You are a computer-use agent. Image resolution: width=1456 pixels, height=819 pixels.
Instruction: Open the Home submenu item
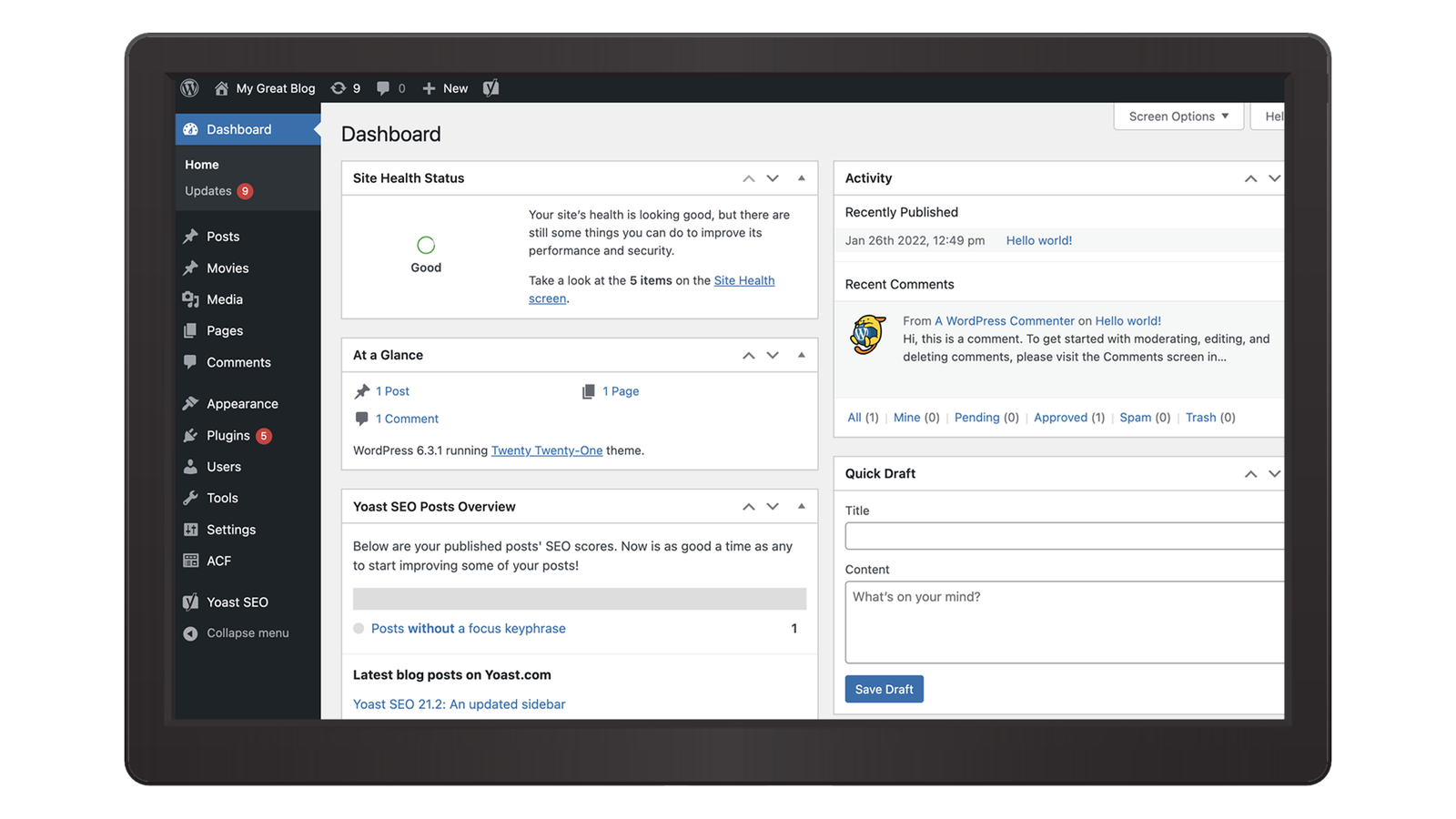[202, 165]
